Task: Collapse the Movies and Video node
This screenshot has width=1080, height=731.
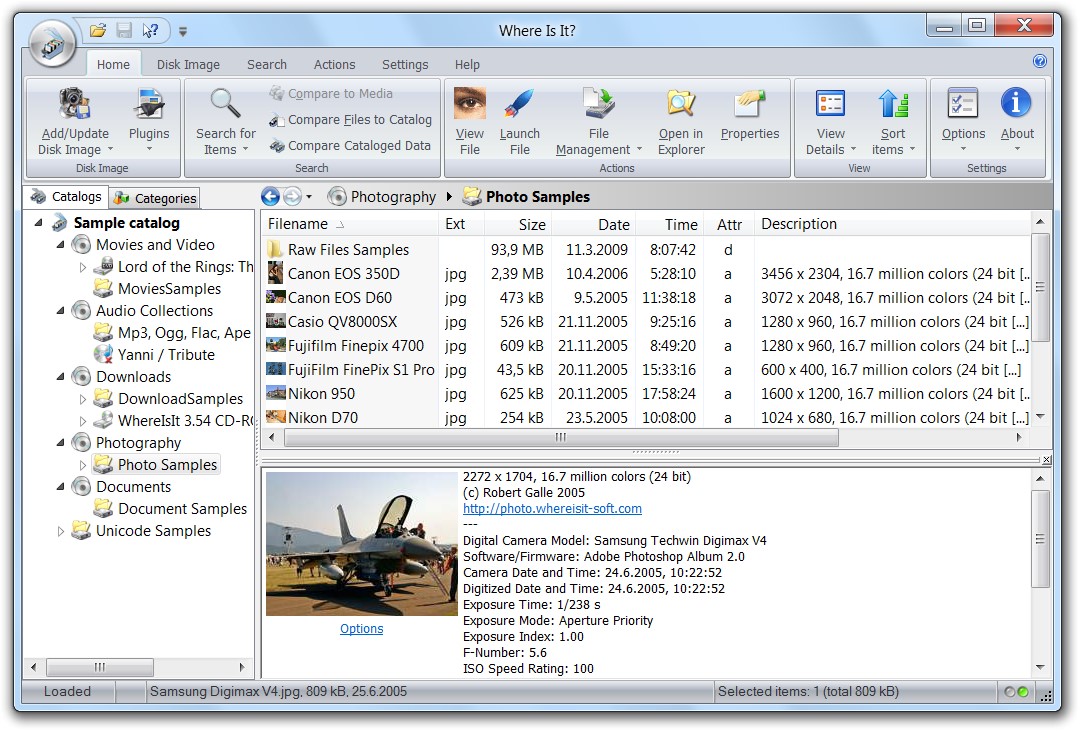Action: pyautogui.click(x=61, y=245)
